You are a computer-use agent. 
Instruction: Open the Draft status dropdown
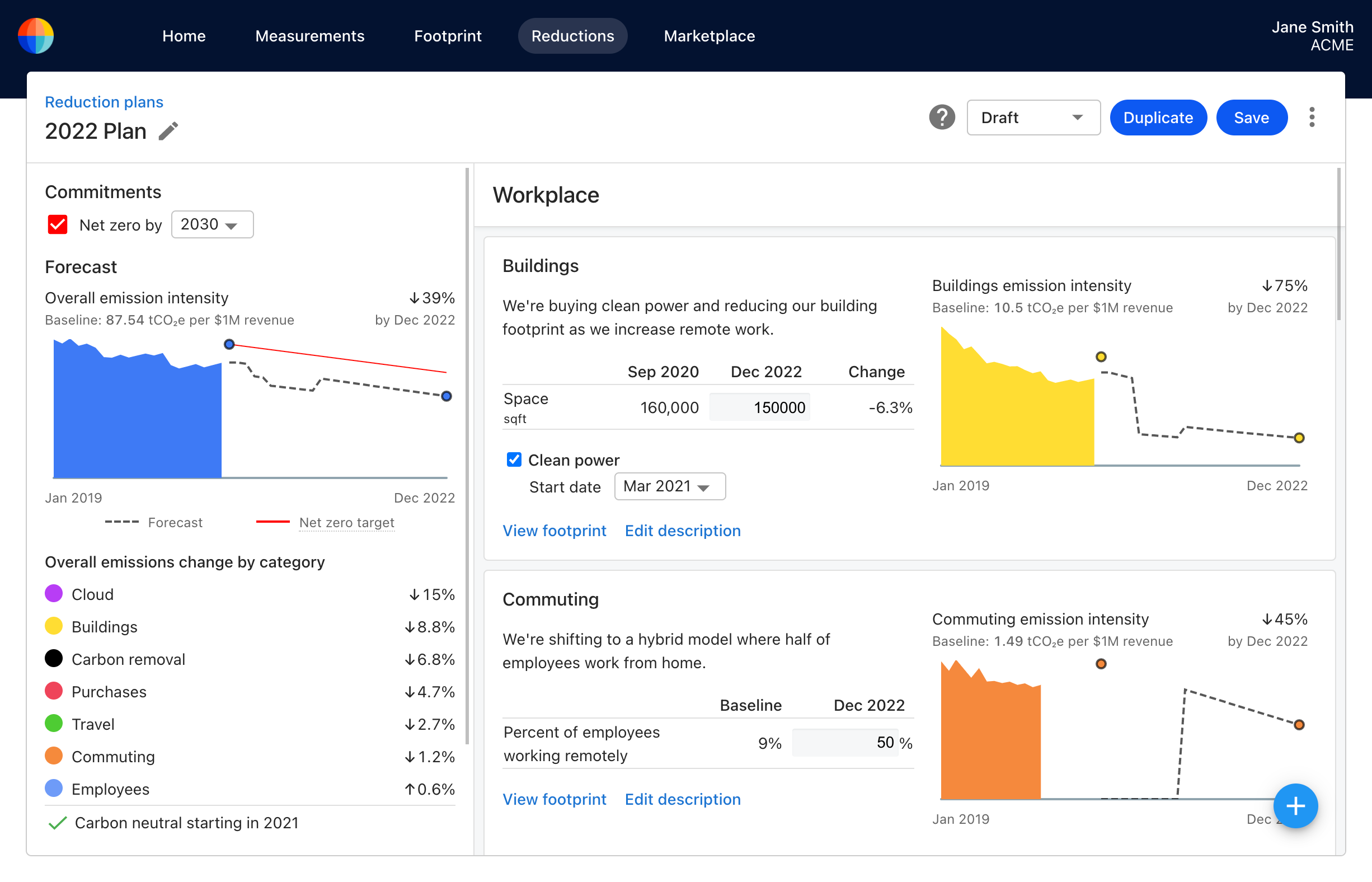(x=1032, y=118)
